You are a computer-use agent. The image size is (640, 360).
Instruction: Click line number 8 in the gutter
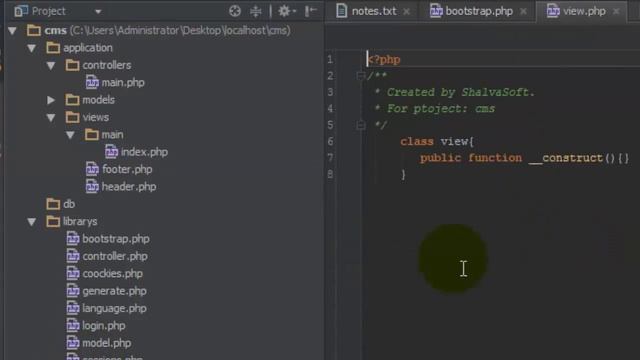click(330, 175)
